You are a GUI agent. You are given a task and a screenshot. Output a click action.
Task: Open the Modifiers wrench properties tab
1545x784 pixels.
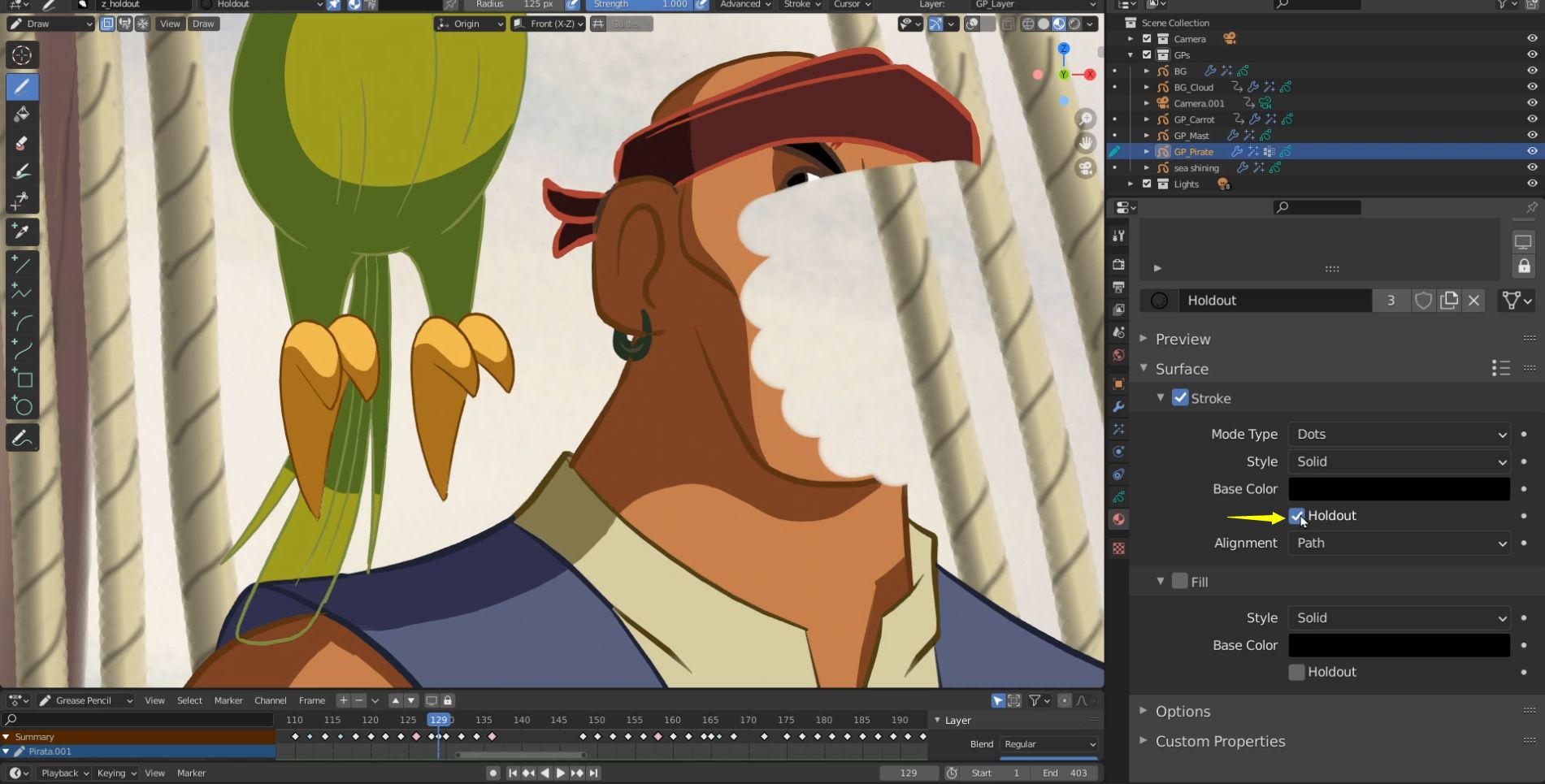1119,406
